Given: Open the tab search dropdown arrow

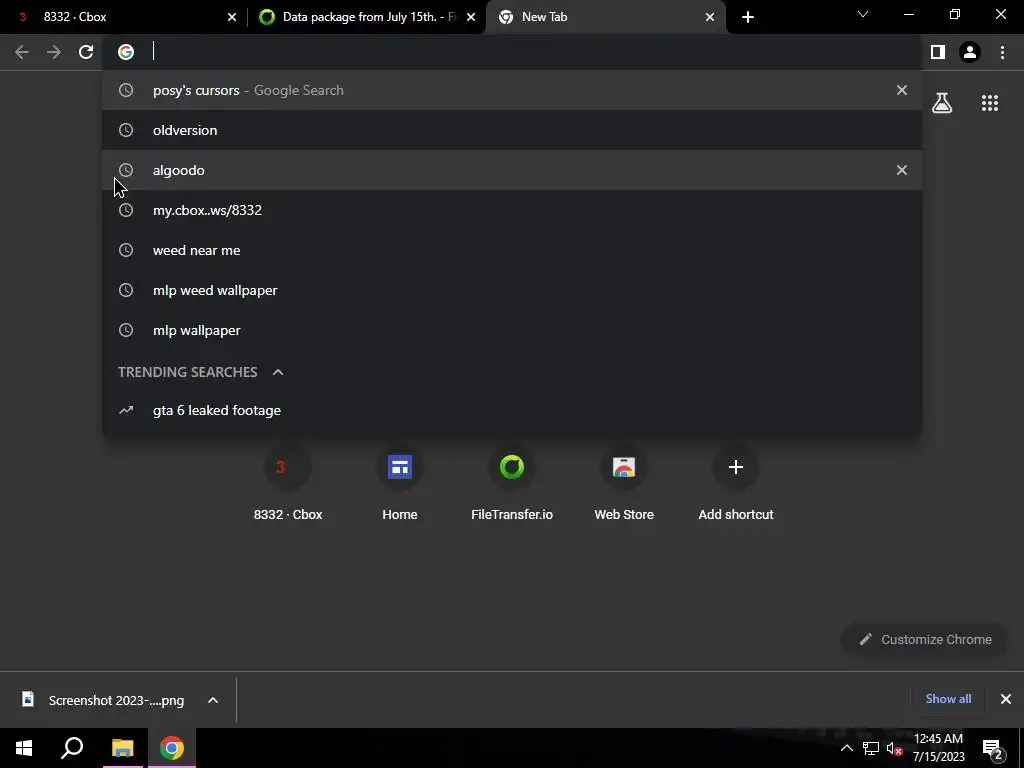Looking at the screenshot, I should coord(863,14).
